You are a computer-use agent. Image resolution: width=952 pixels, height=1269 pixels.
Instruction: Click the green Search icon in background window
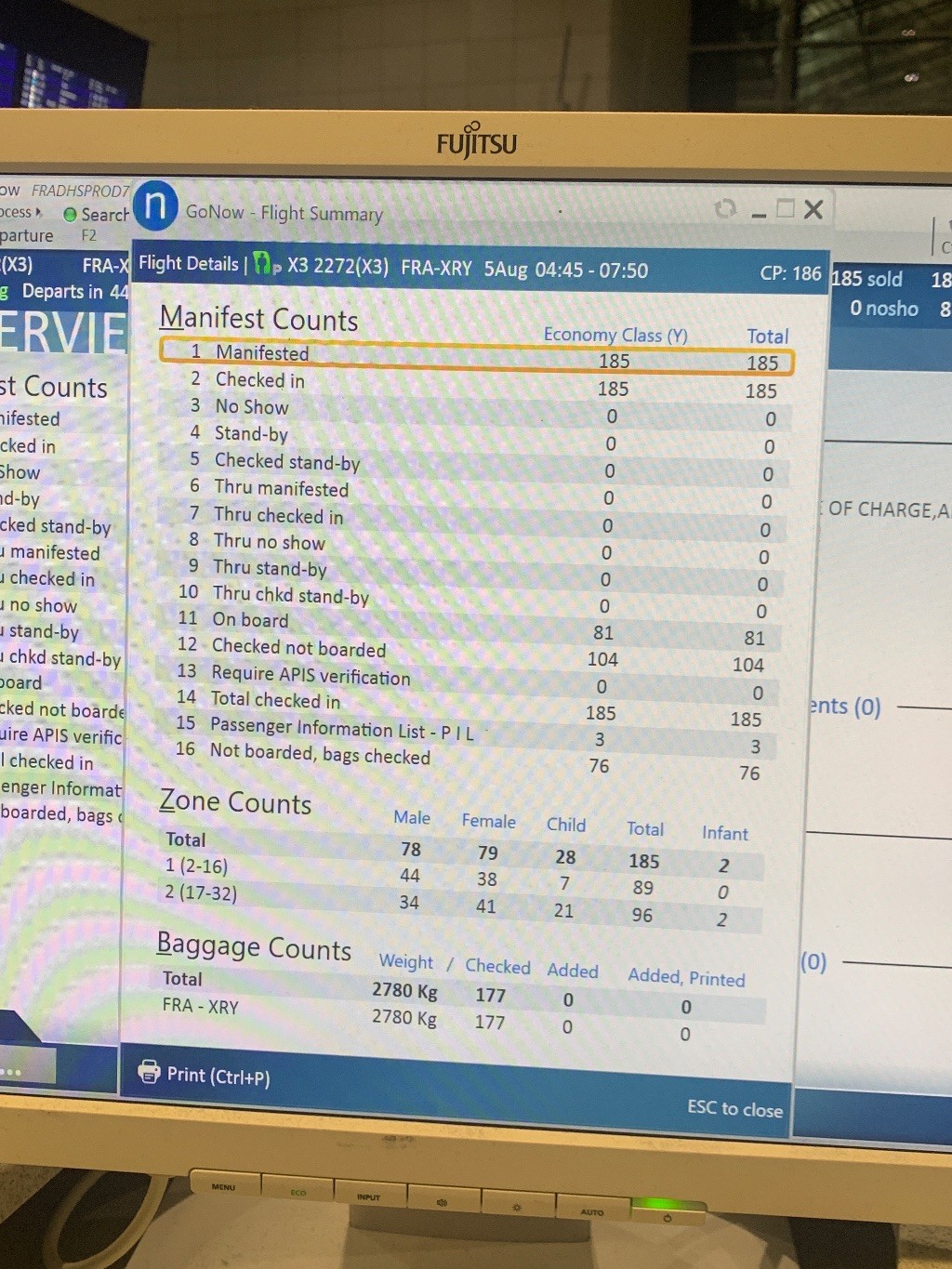(70, 215)
